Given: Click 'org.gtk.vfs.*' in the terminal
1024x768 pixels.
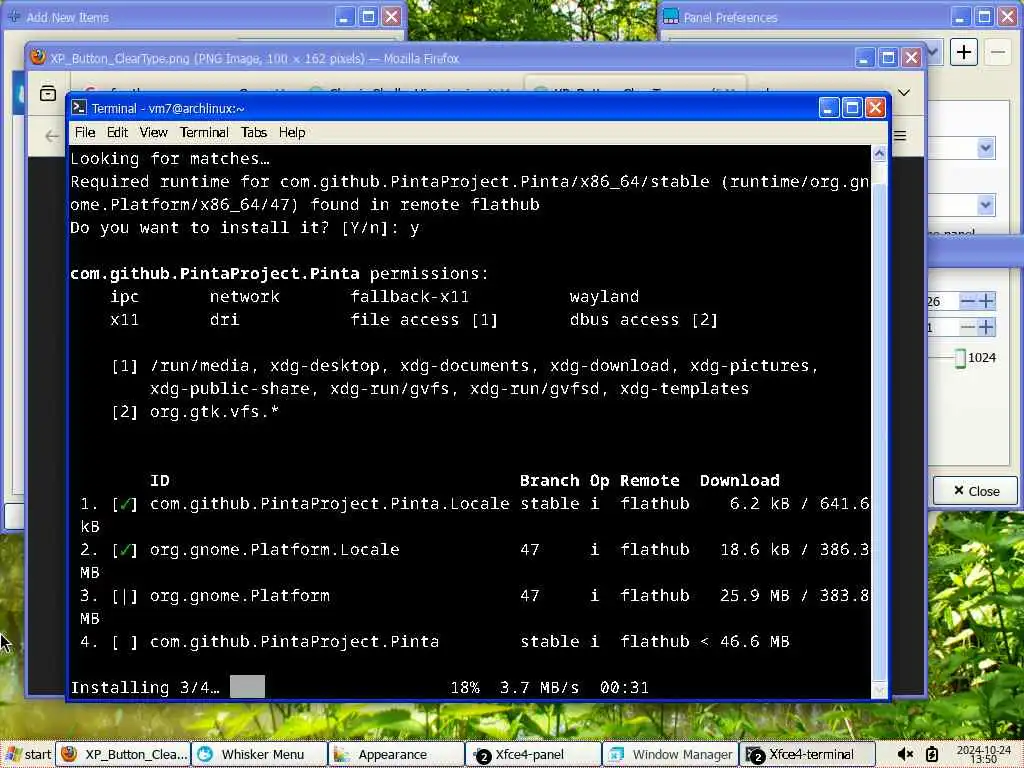Looking at the screenshot, I should point(214,412).
